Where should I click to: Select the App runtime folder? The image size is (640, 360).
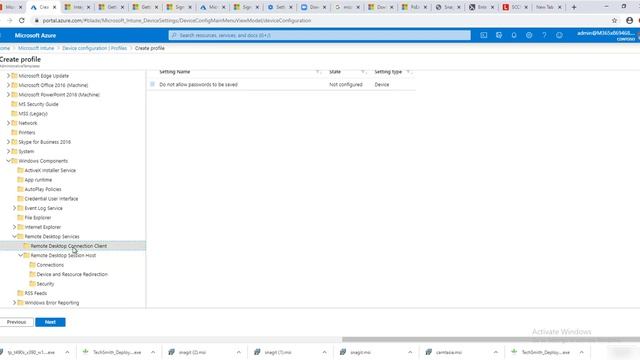38,180
